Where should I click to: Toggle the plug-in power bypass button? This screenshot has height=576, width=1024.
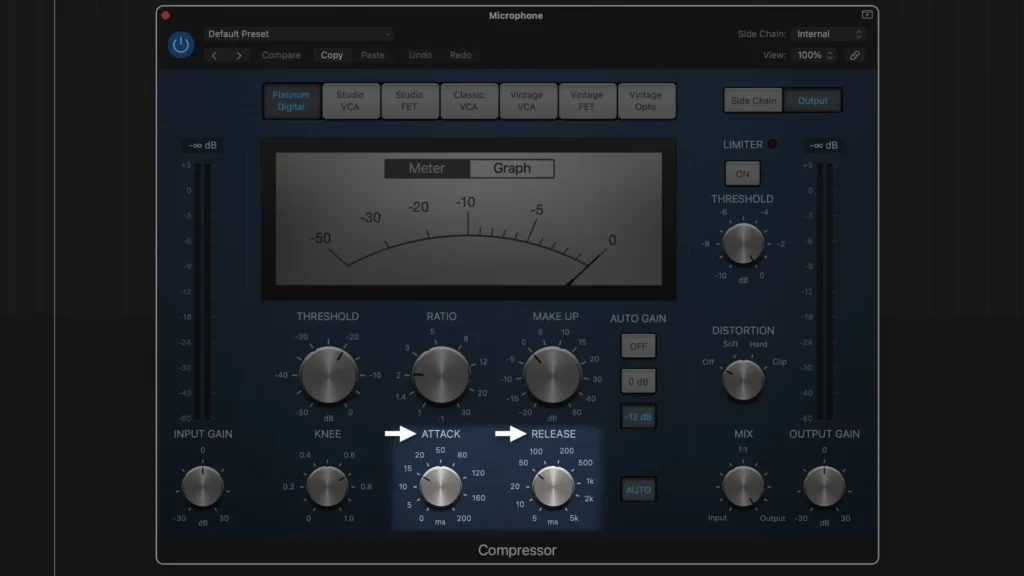click(181, 44)
